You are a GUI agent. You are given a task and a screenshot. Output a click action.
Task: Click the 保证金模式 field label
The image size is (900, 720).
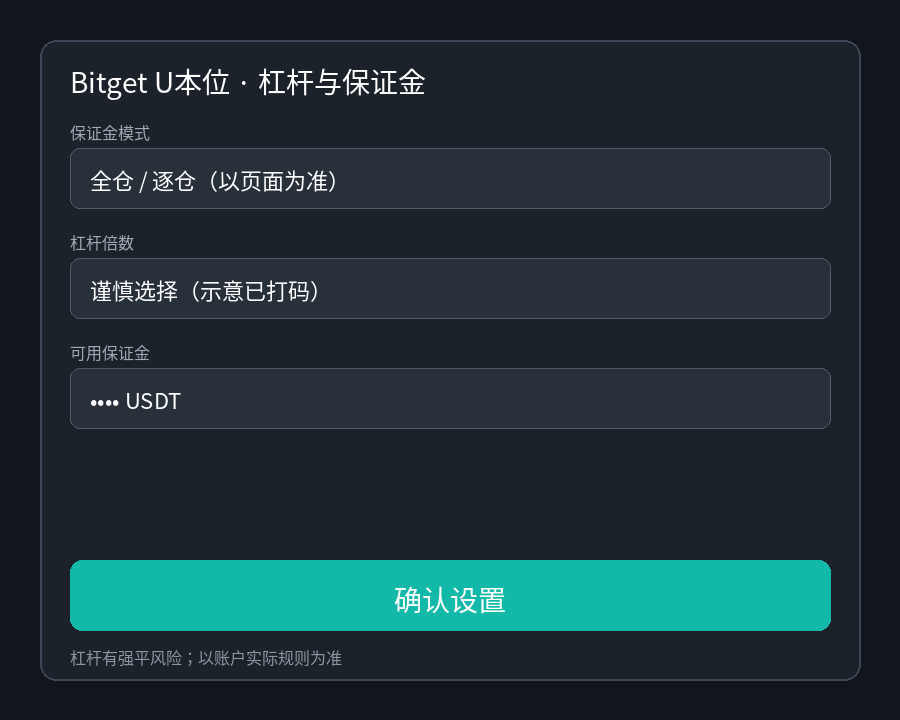click(110, 133)
